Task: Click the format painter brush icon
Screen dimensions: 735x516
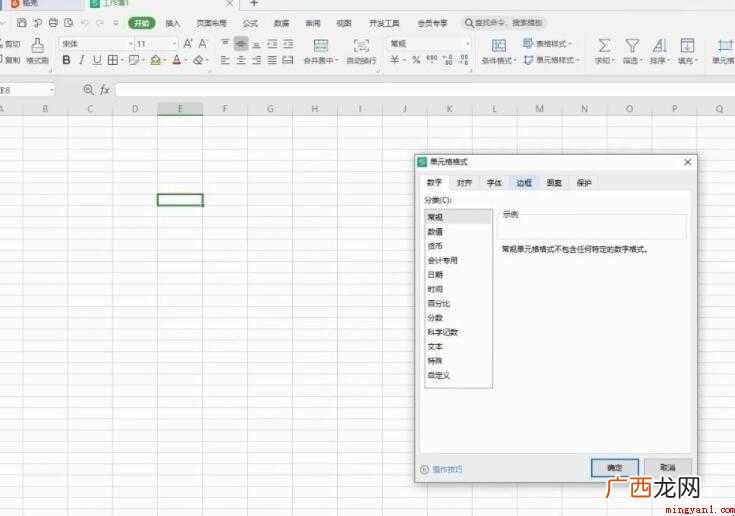Action: coord(38,45)
